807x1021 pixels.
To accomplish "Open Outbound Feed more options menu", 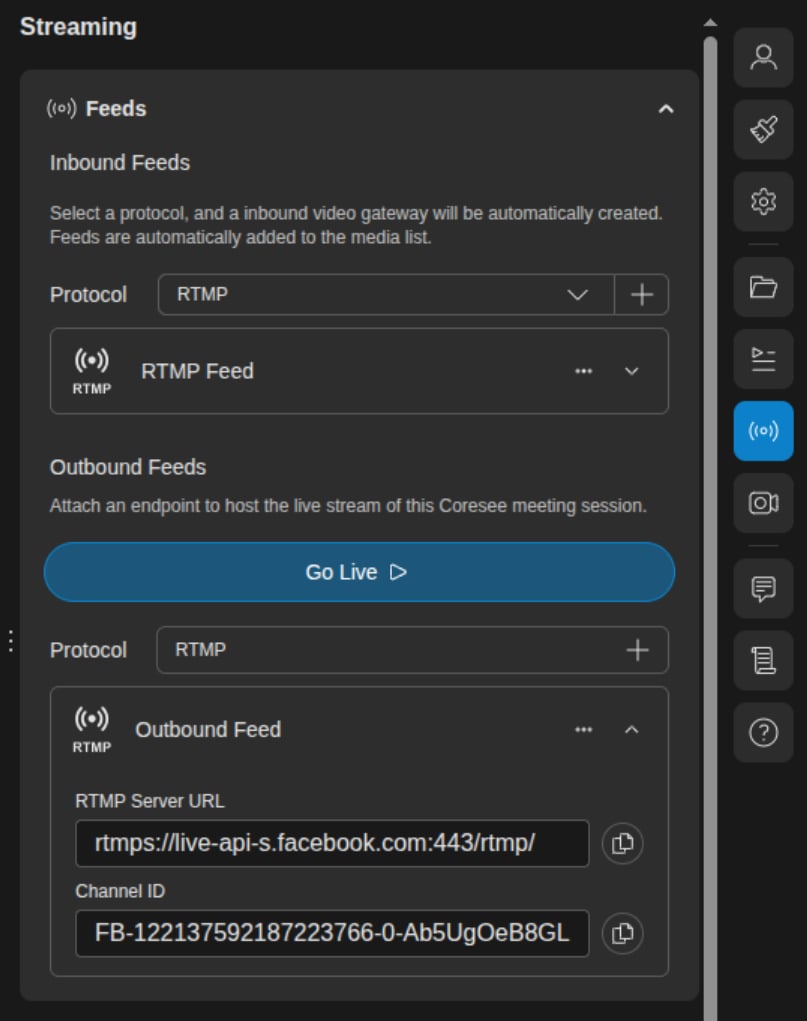I will tap(584, 729).
